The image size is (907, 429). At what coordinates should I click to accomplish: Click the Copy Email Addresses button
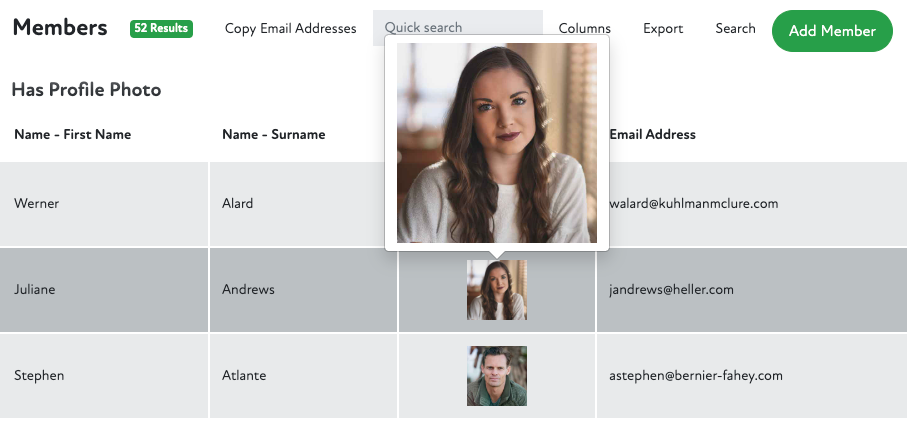(x=290, y=29)
